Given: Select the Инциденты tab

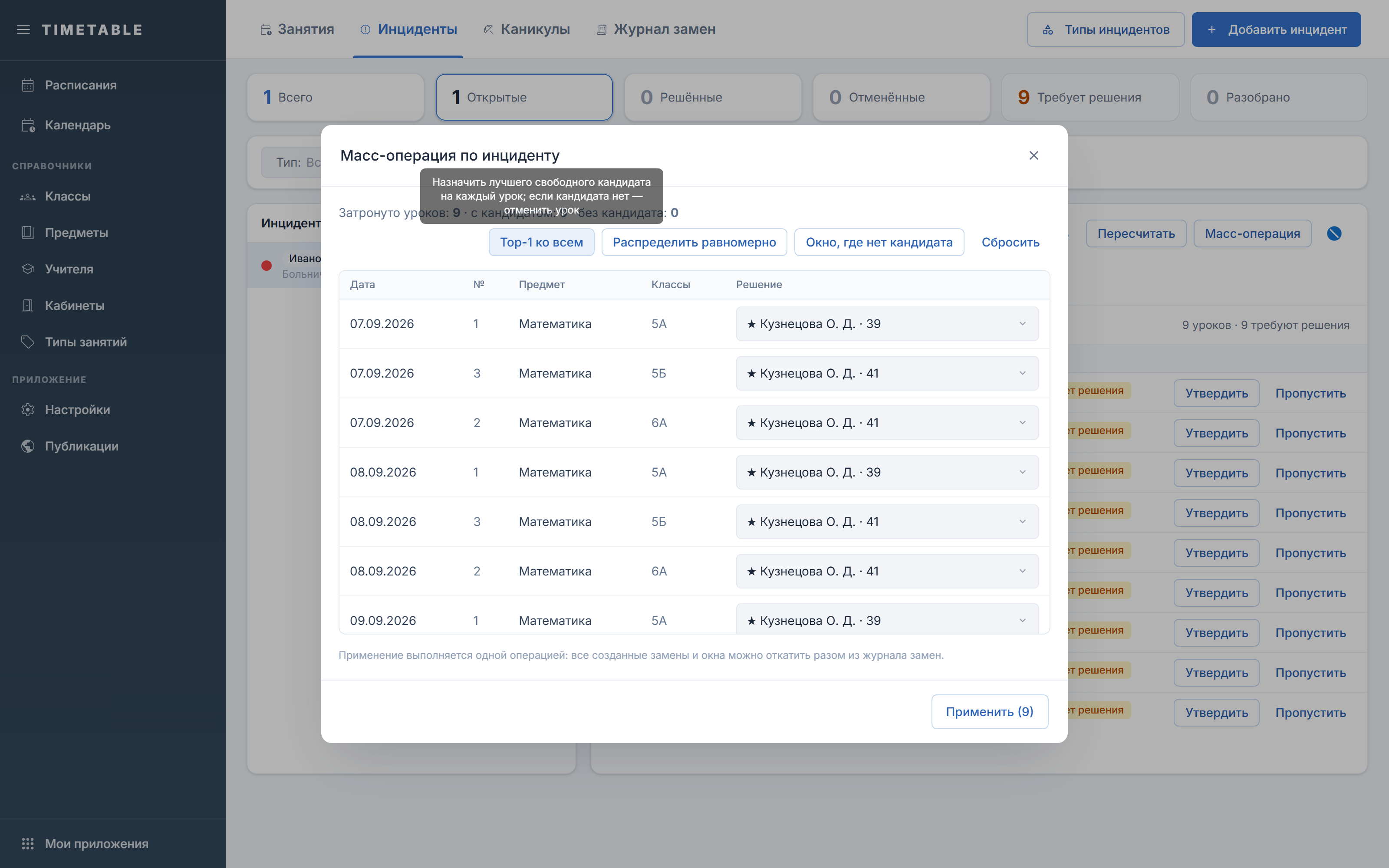Looking at the screenshot, I should click(x=408, y=29).
